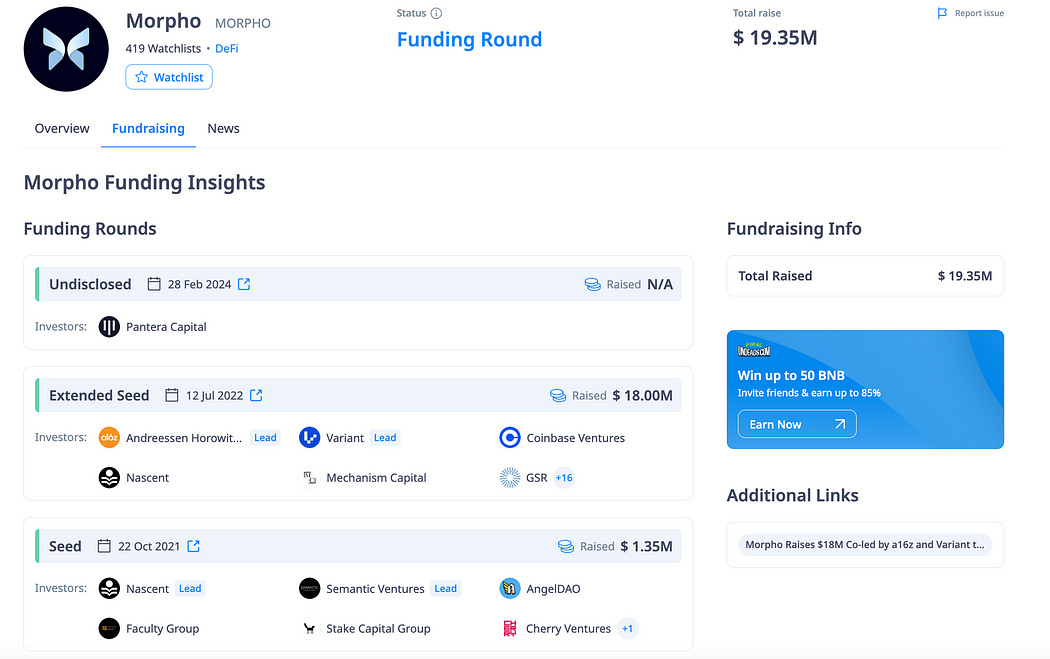Image resolution: width=1050 pixels, height=659 pixels.
Task: Open external link for 22 Oct 2021 round
Action: [x=194, y=546]
